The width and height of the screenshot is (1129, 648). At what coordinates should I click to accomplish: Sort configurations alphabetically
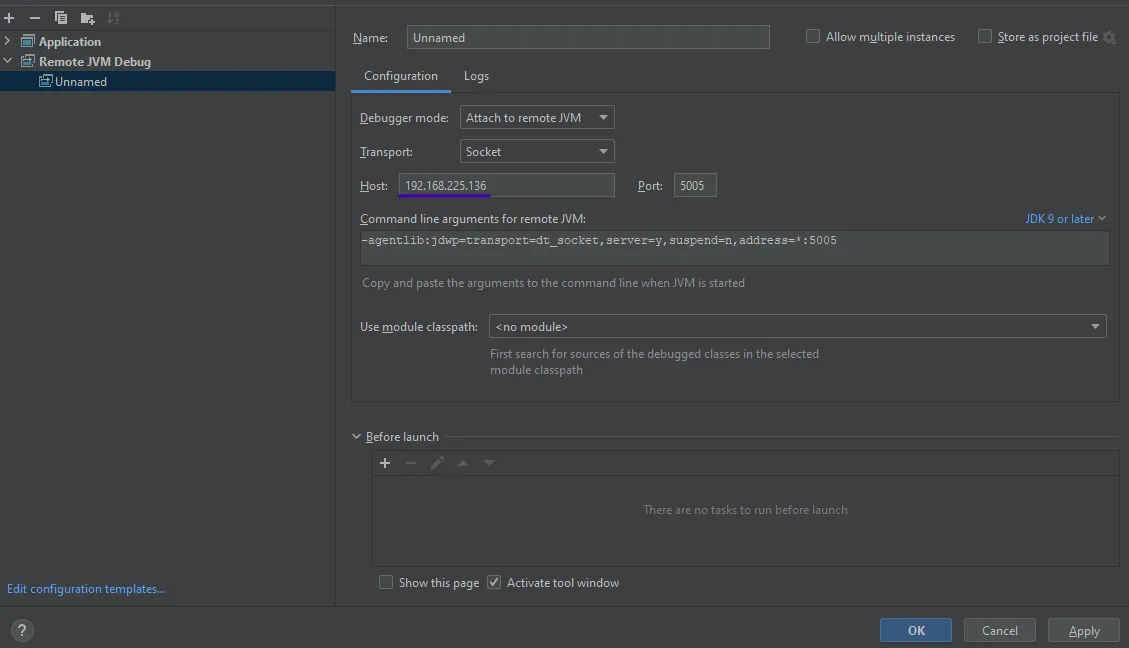tap(113, 17)
